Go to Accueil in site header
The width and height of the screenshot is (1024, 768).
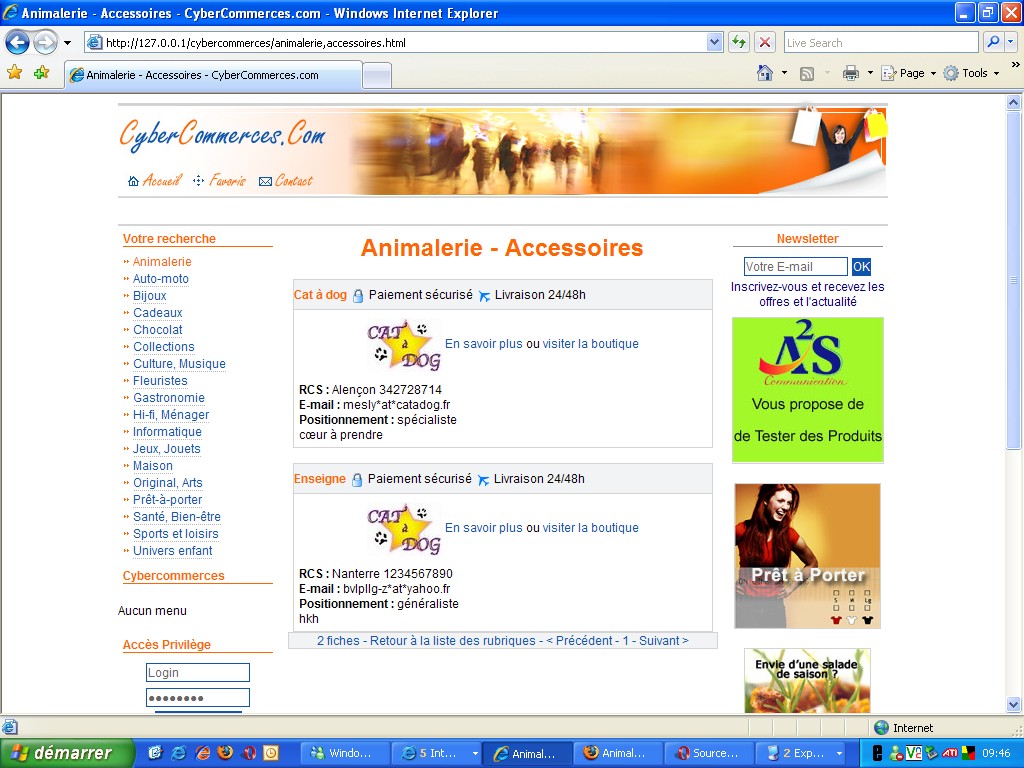coord(155,181)
